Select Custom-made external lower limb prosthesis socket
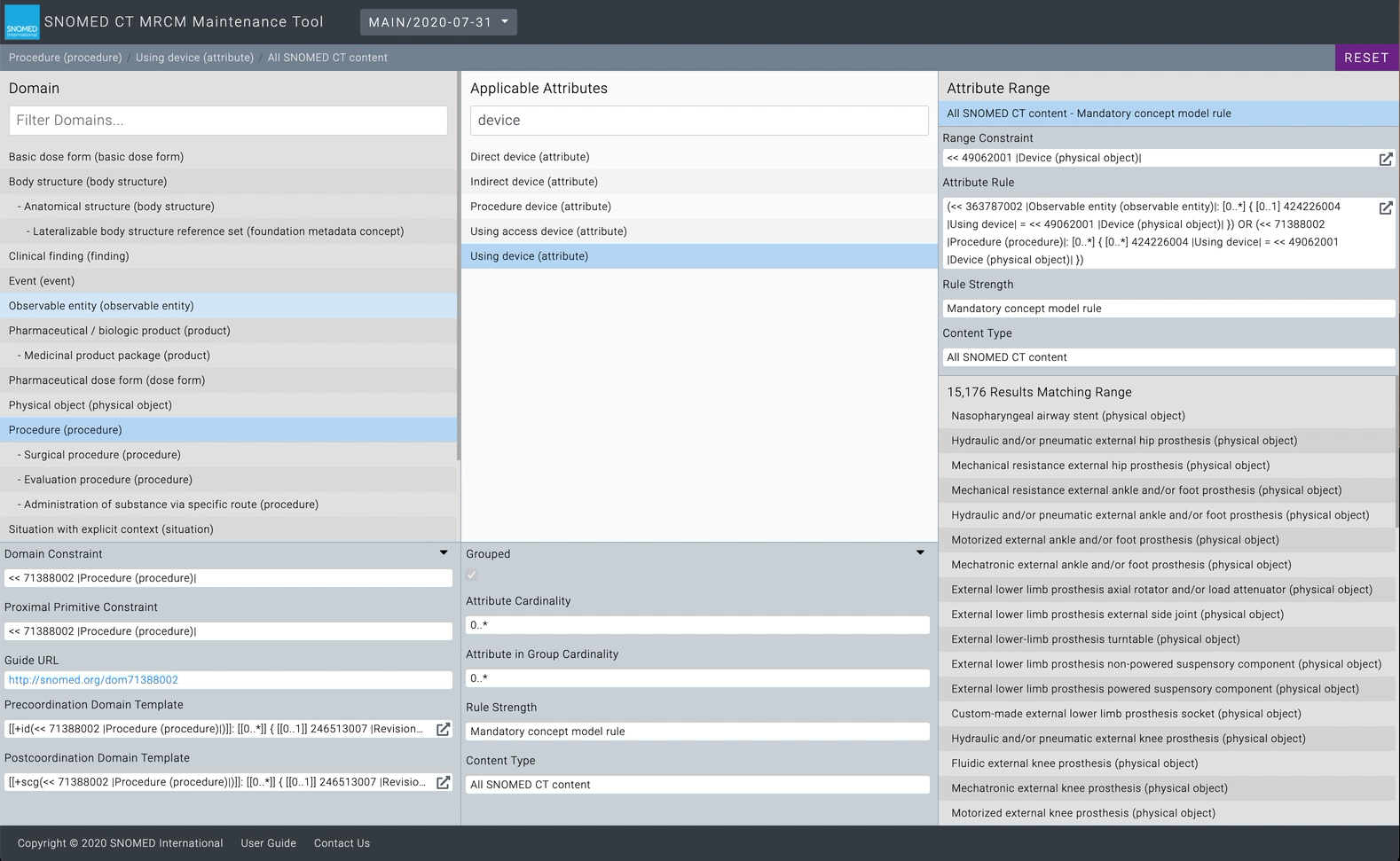Screen dimensions: 1400x861 point(1167,714)
